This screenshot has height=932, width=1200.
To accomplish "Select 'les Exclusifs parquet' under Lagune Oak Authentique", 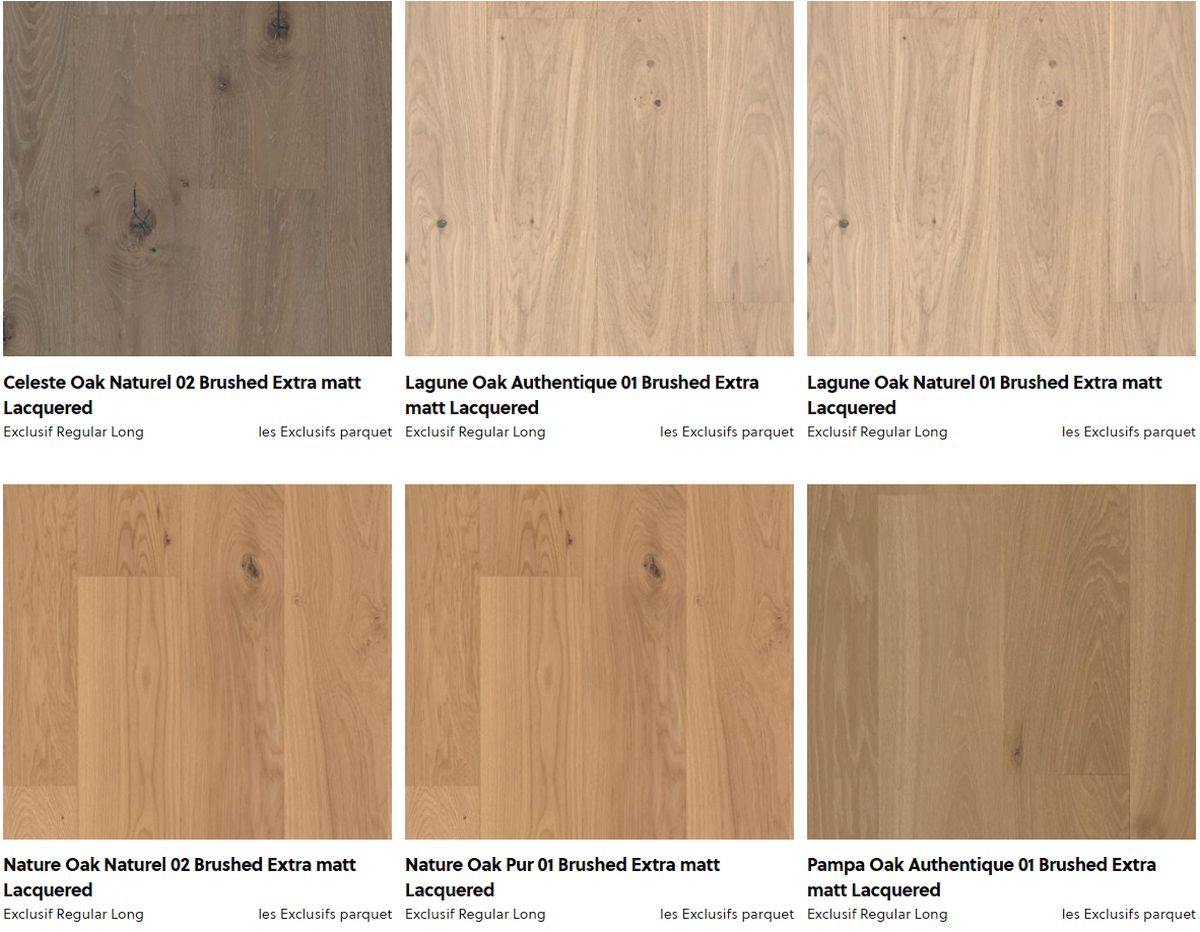I will point(727,432).
